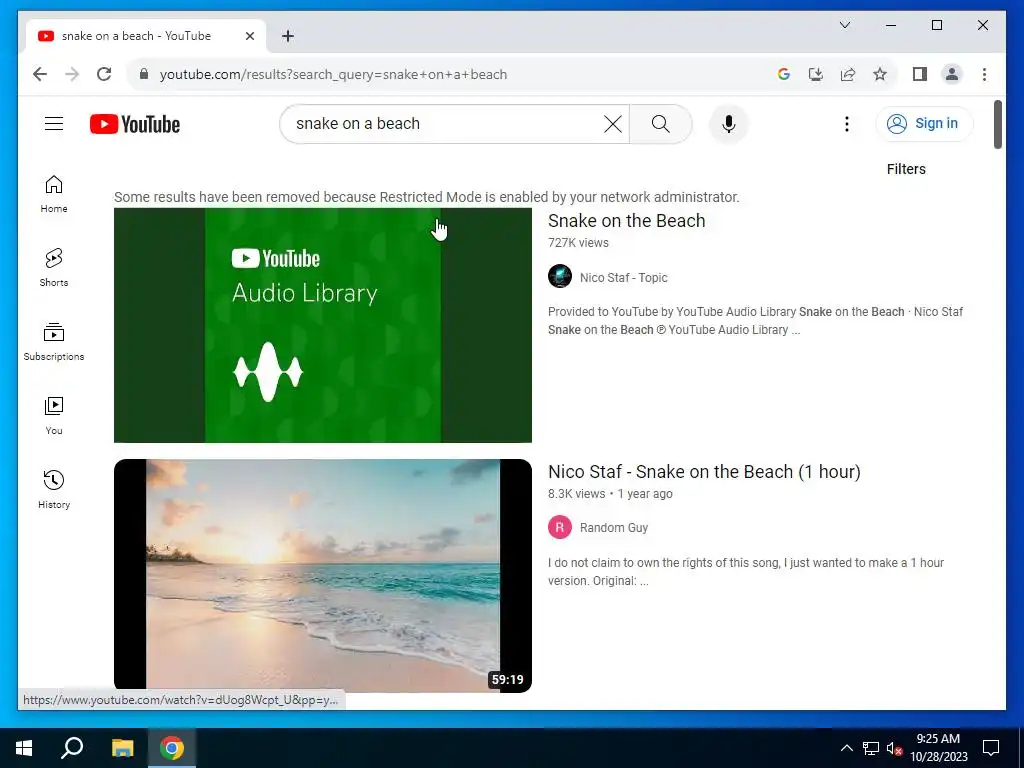
Task: Expand the tab search dropdown arrow
Action: pos(844,25)
